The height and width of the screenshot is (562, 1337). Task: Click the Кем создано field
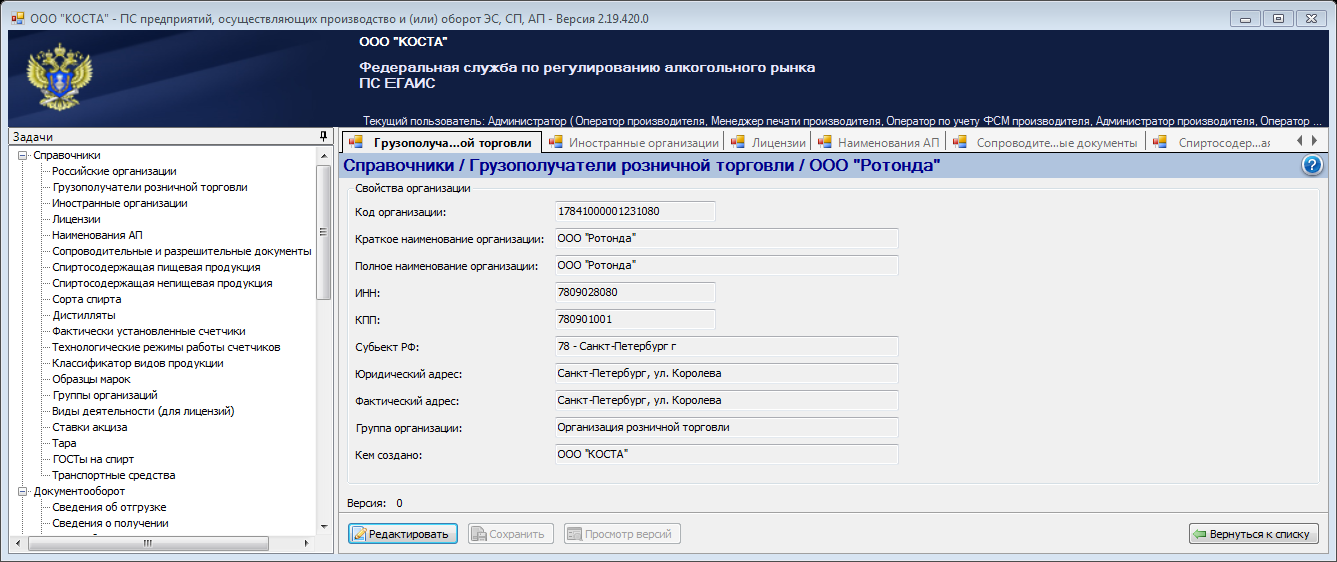point(726,454)
